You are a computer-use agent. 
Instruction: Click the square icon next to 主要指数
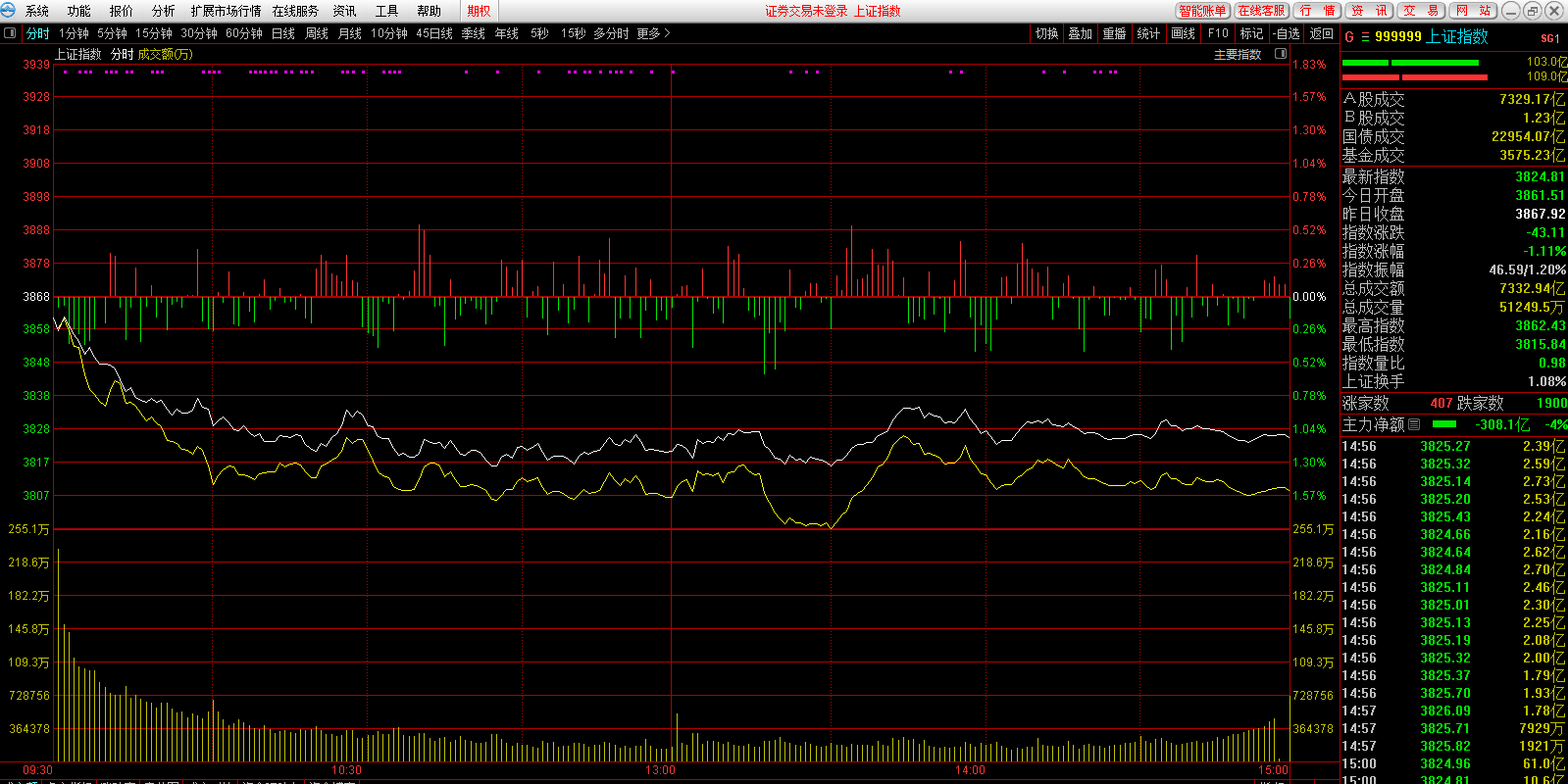(1281, 55)
